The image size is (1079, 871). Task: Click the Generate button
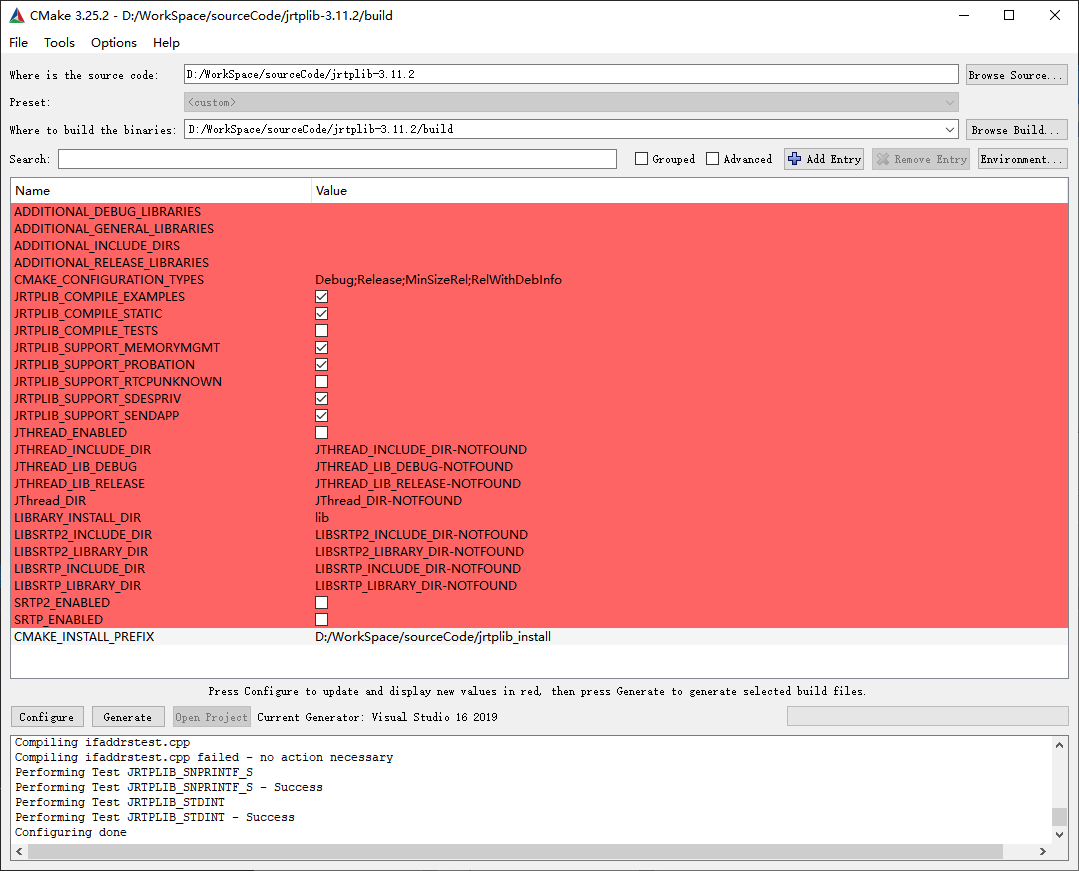[x=128, y=717]
